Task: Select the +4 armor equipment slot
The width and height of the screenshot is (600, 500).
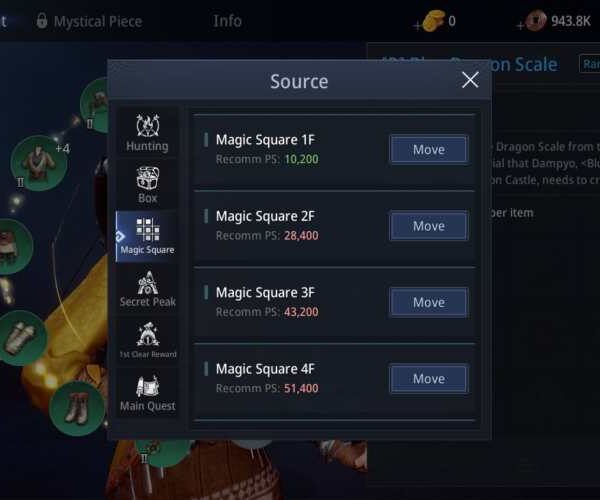Action: point(39,163)
